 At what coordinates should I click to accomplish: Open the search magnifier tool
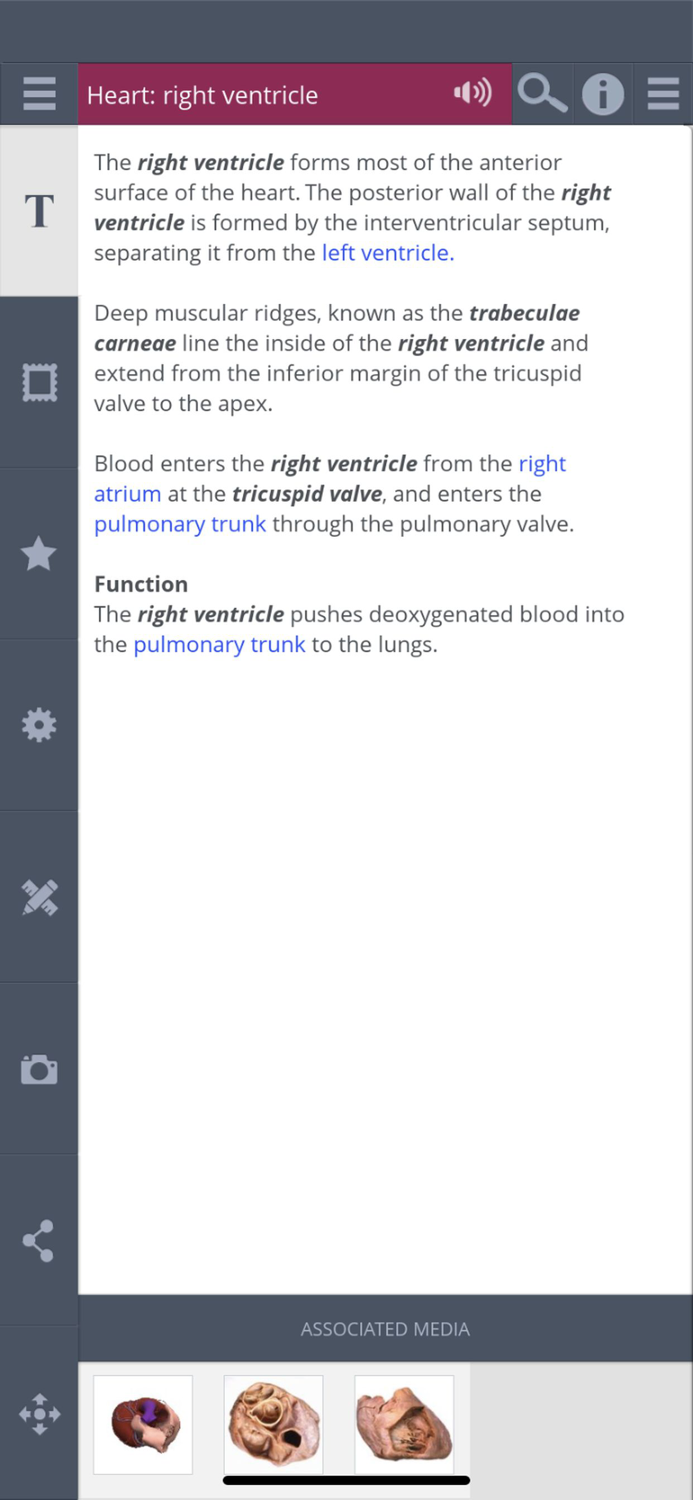pyautogui.click(x=542, y=95)
